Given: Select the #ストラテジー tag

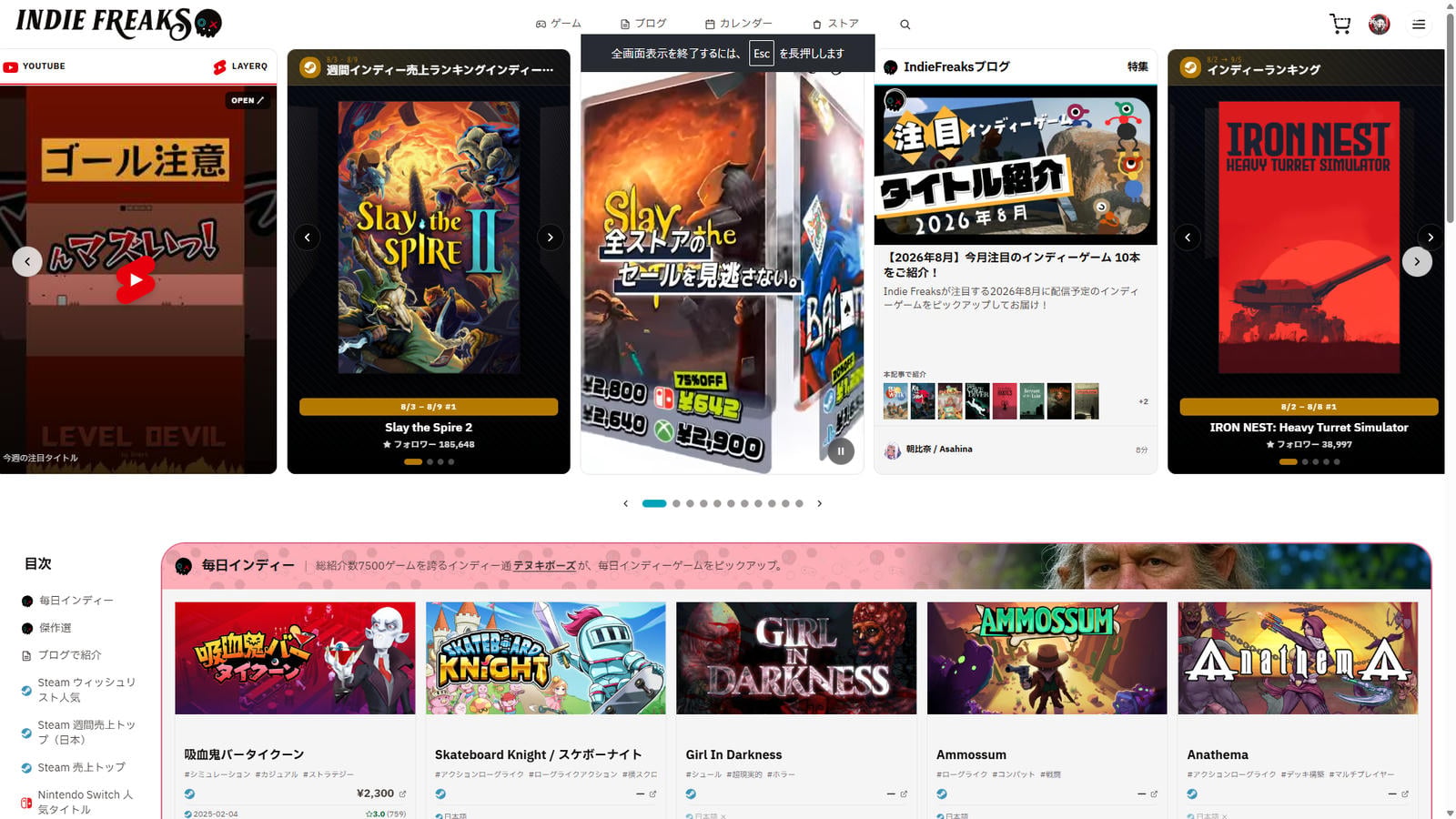Looking at the screenshot, I should [x=329, y=774].
